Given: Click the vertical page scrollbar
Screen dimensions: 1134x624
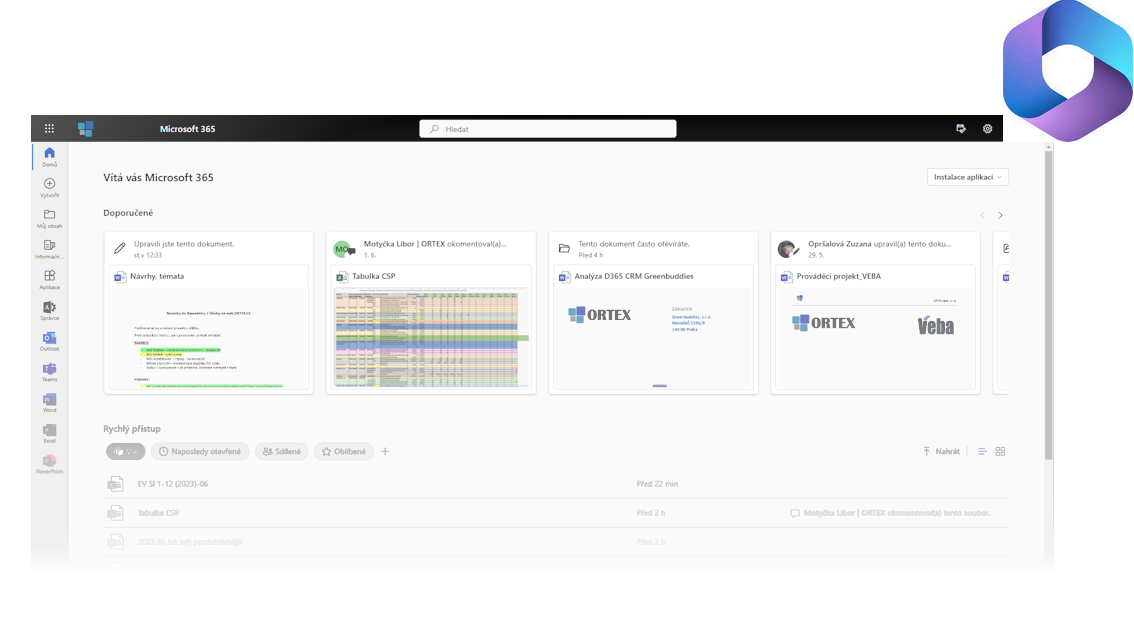Looking at the screenshot, I should click(1049, 304).
